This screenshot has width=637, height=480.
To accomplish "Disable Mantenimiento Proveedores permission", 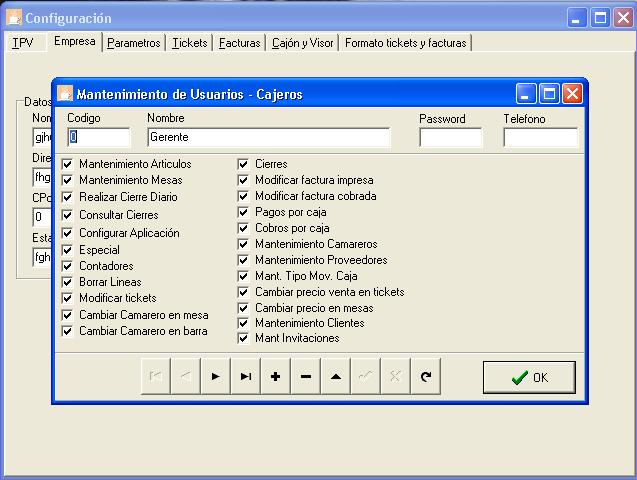I will pyautogui.click(x=243, y=260).
